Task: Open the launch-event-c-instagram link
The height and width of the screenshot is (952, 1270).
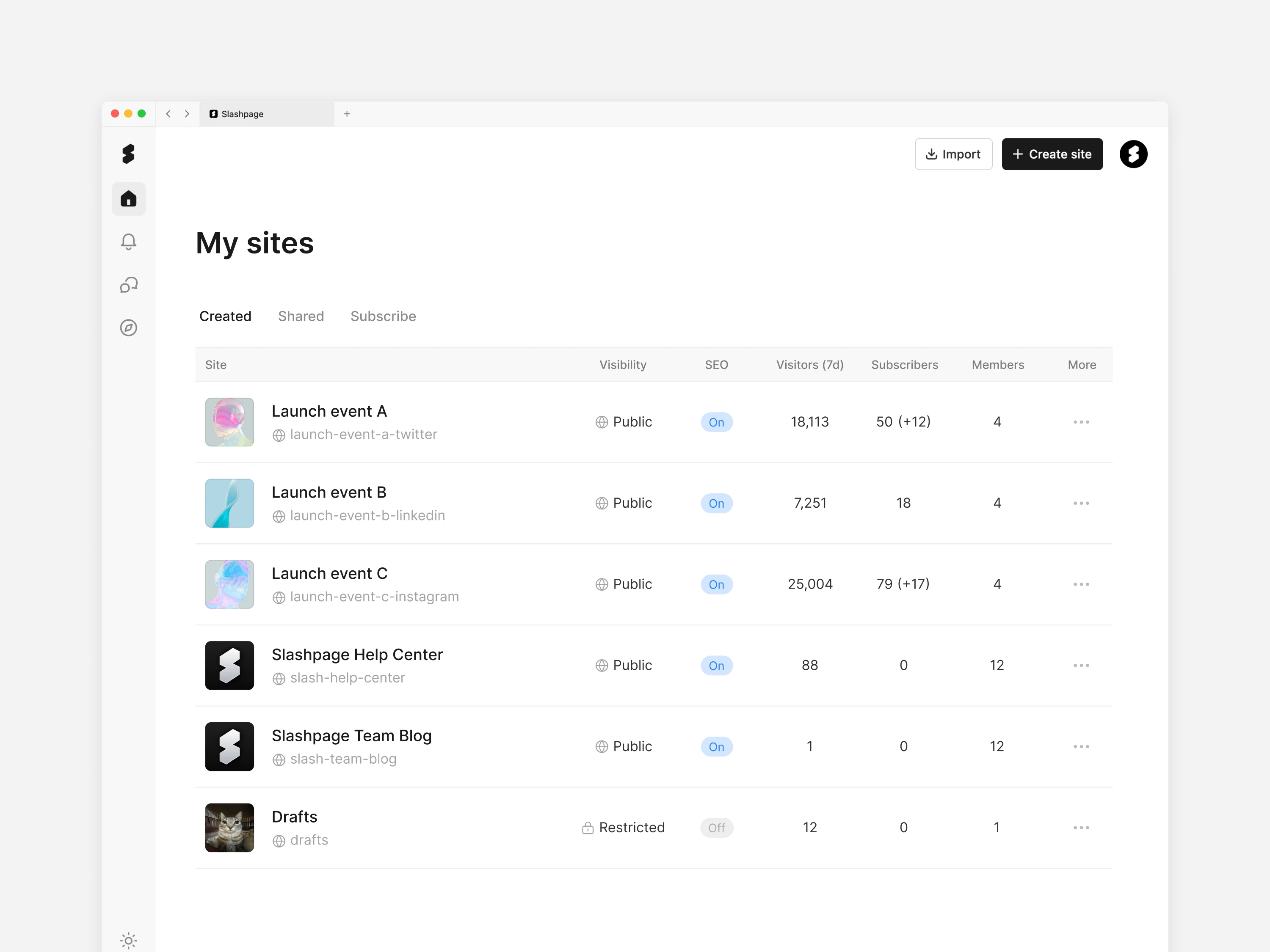Action: pyautogui.click(x=365, y=597)
